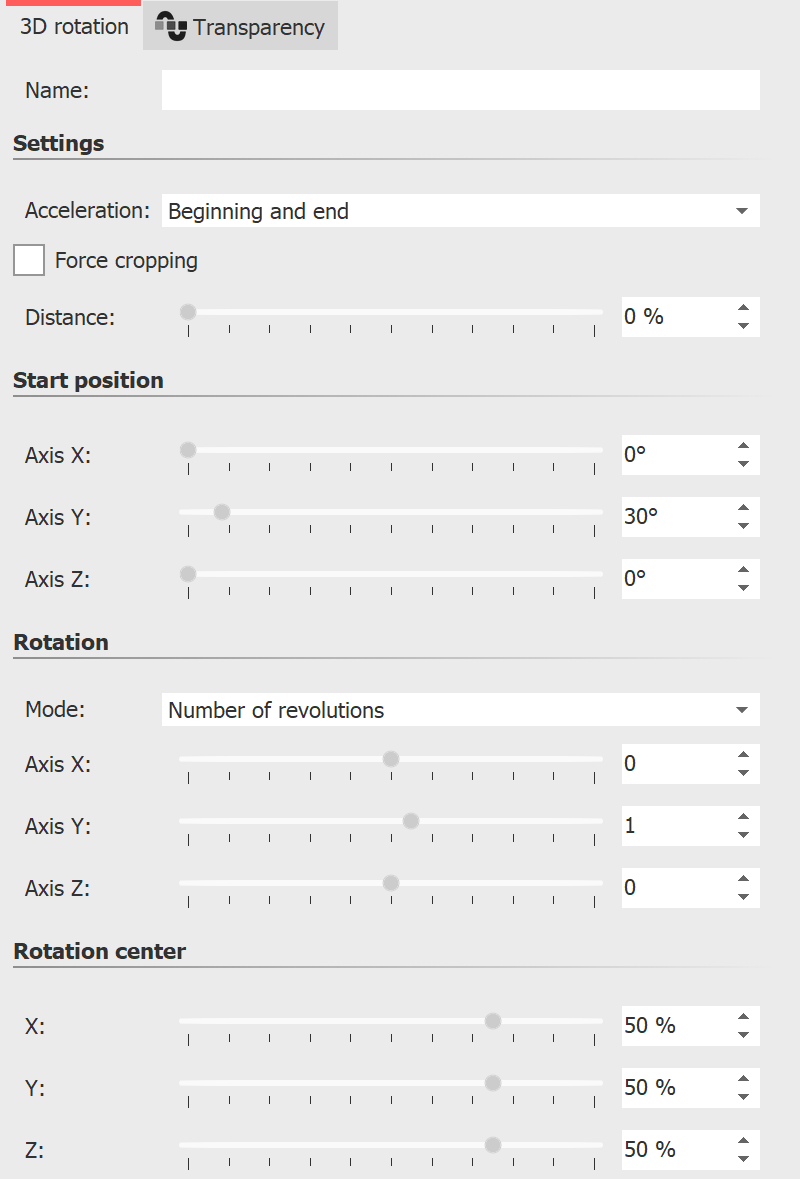The height and width of the screenshot is (1179, 800).
Task: Click the Distance slider handle
Action: pyautogui.click(x=187, y=312)
